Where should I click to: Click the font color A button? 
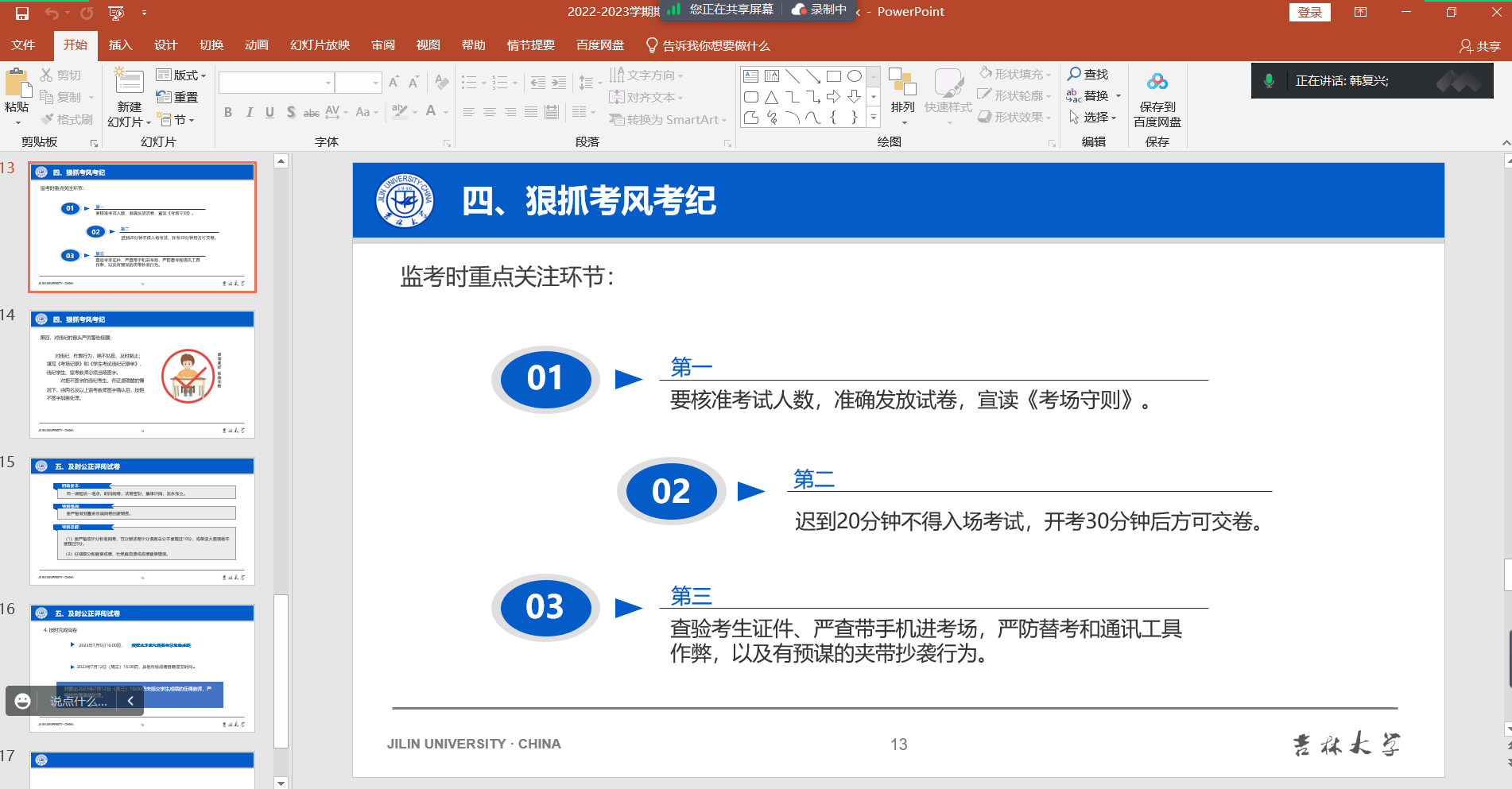pyautogui.click(x=431, y=111)
